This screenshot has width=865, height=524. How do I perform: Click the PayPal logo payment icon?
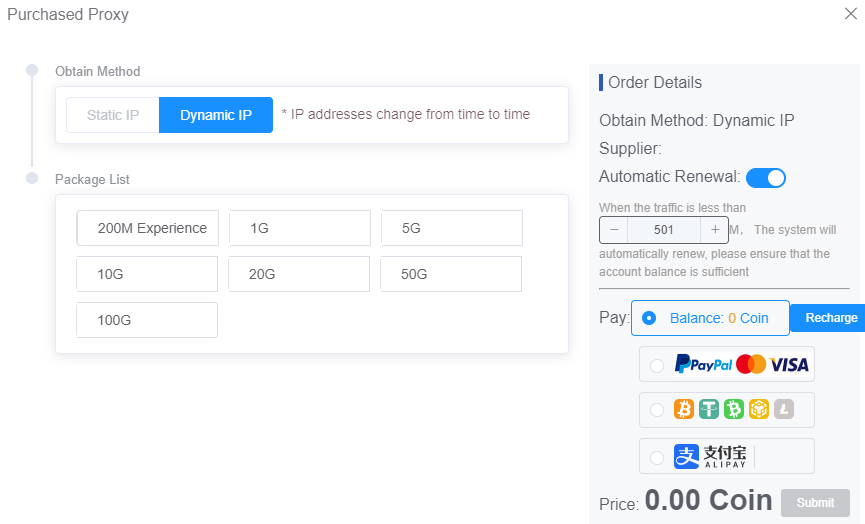(703, 364)
